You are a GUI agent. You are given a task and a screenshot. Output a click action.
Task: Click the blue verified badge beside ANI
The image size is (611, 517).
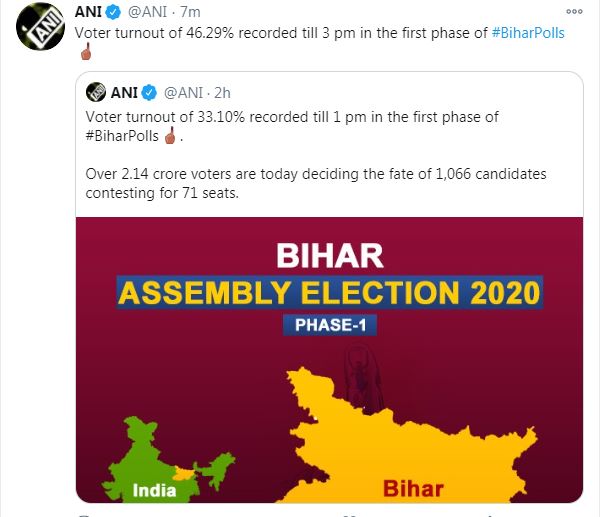point(113,13)
